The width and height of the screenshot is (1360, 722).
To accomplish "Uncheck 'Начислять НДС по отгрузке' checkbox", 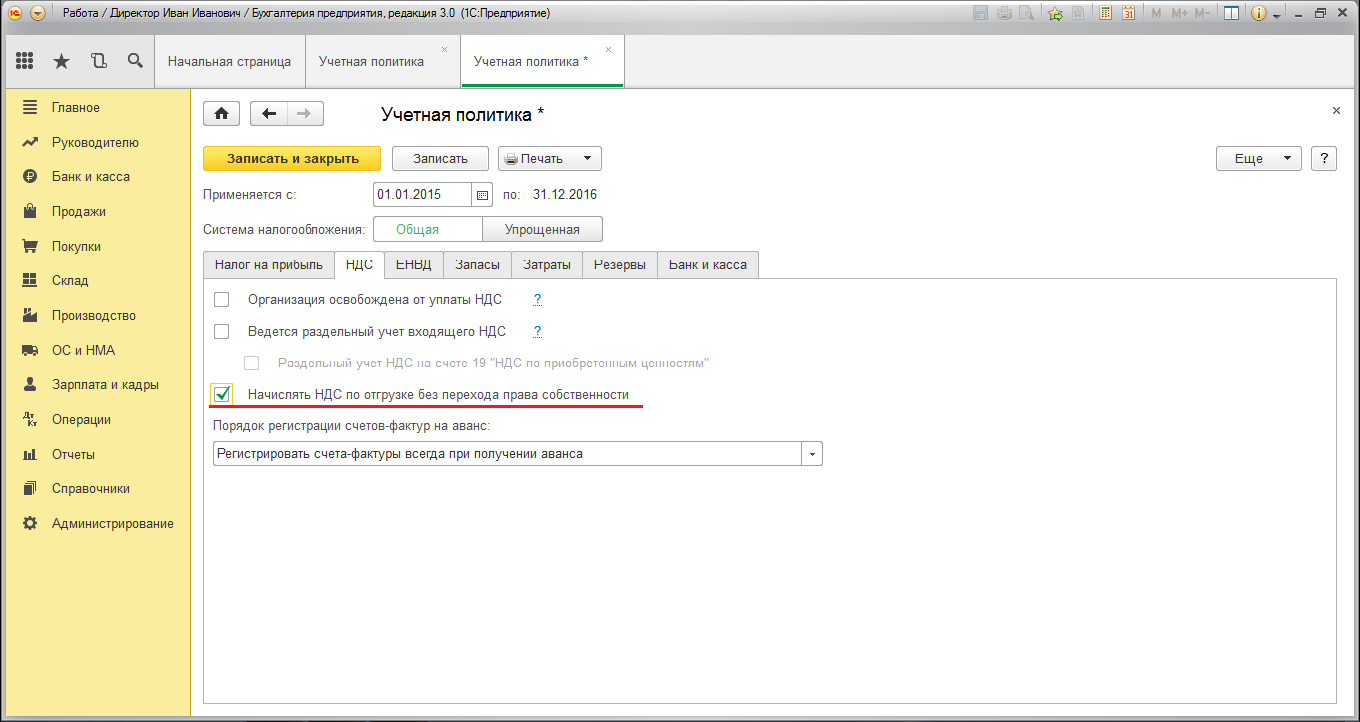I will coord(222,394).
